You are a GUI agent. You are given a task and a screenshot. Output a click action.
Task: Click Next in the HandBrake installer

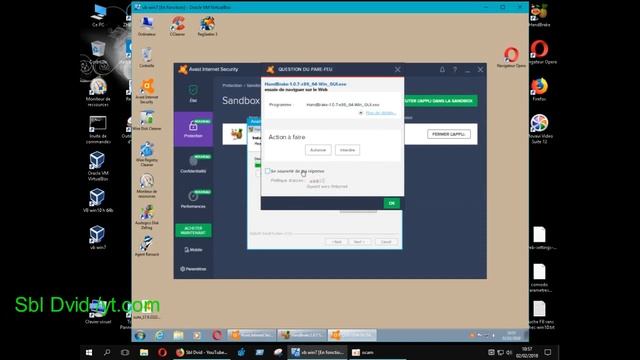(x=359, y=242)
